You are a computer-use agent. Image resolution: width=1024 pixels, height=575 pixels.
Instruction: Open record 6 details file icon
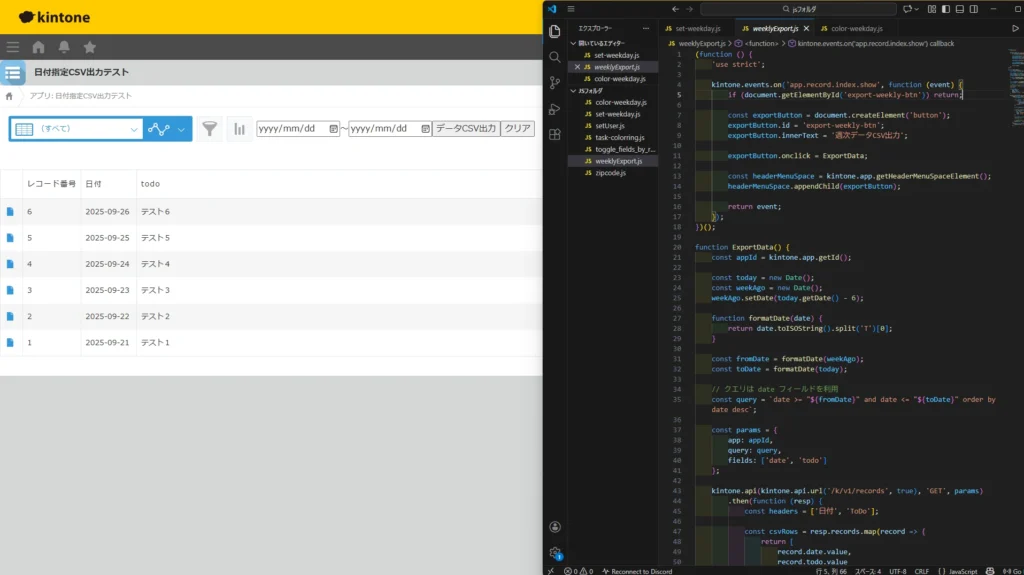click(x=10, y=212)
